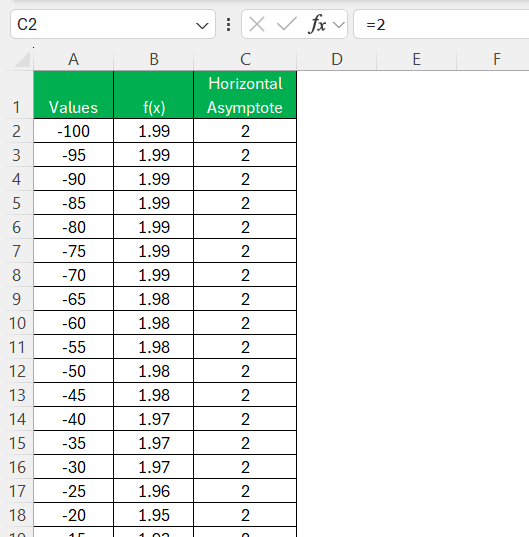Select cell containing -55
The width and height of the screenshot is (529, 537).
point(74,347)
